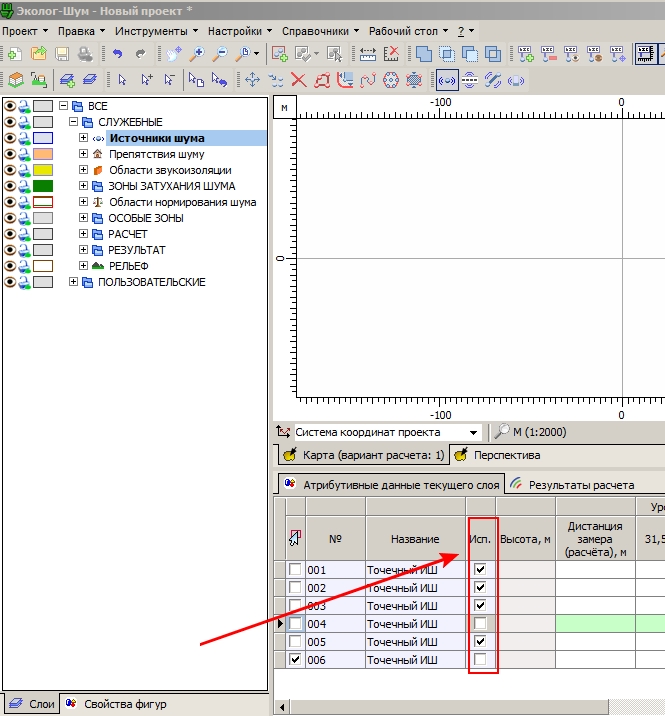The height and width of the screenshot is (716, 665).
Task: Click the Print toolbar icon
Action: tap(85, 54)
